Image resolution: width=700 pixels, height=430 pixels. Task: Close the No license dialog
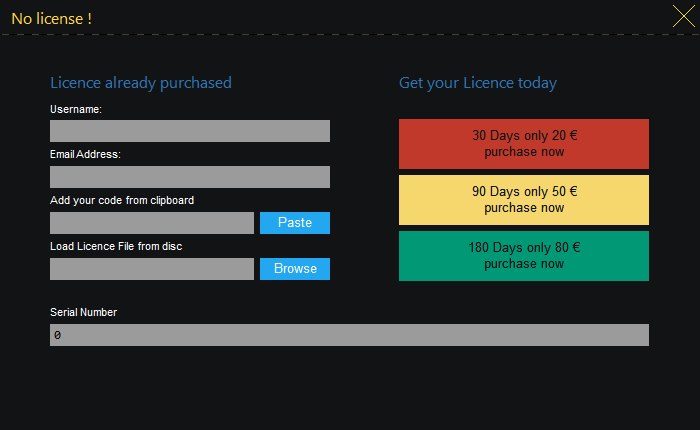[682, 15]
